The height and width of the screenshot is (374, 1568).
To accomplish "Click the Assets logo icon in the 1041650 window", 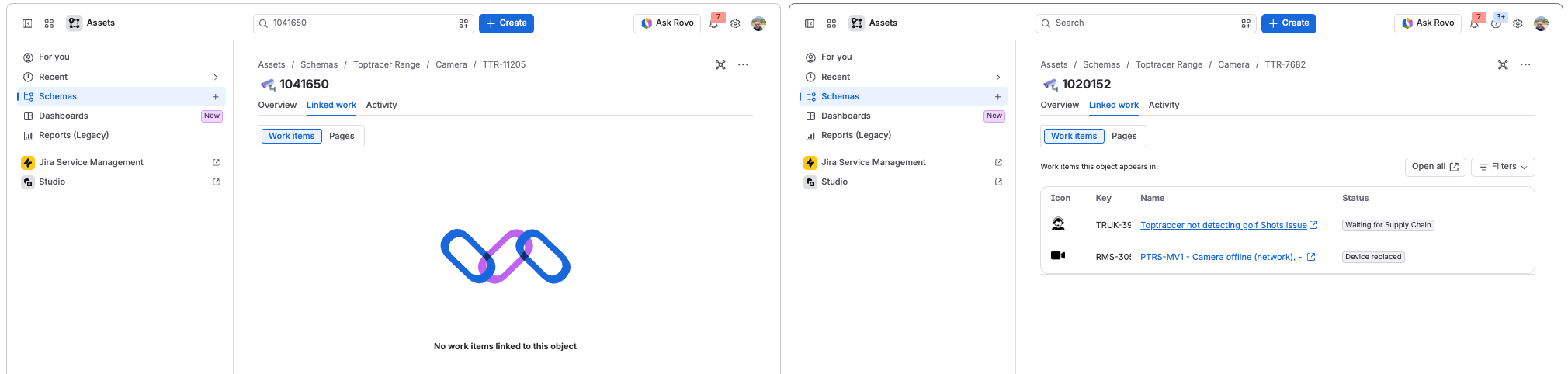I will coord(75,23).
